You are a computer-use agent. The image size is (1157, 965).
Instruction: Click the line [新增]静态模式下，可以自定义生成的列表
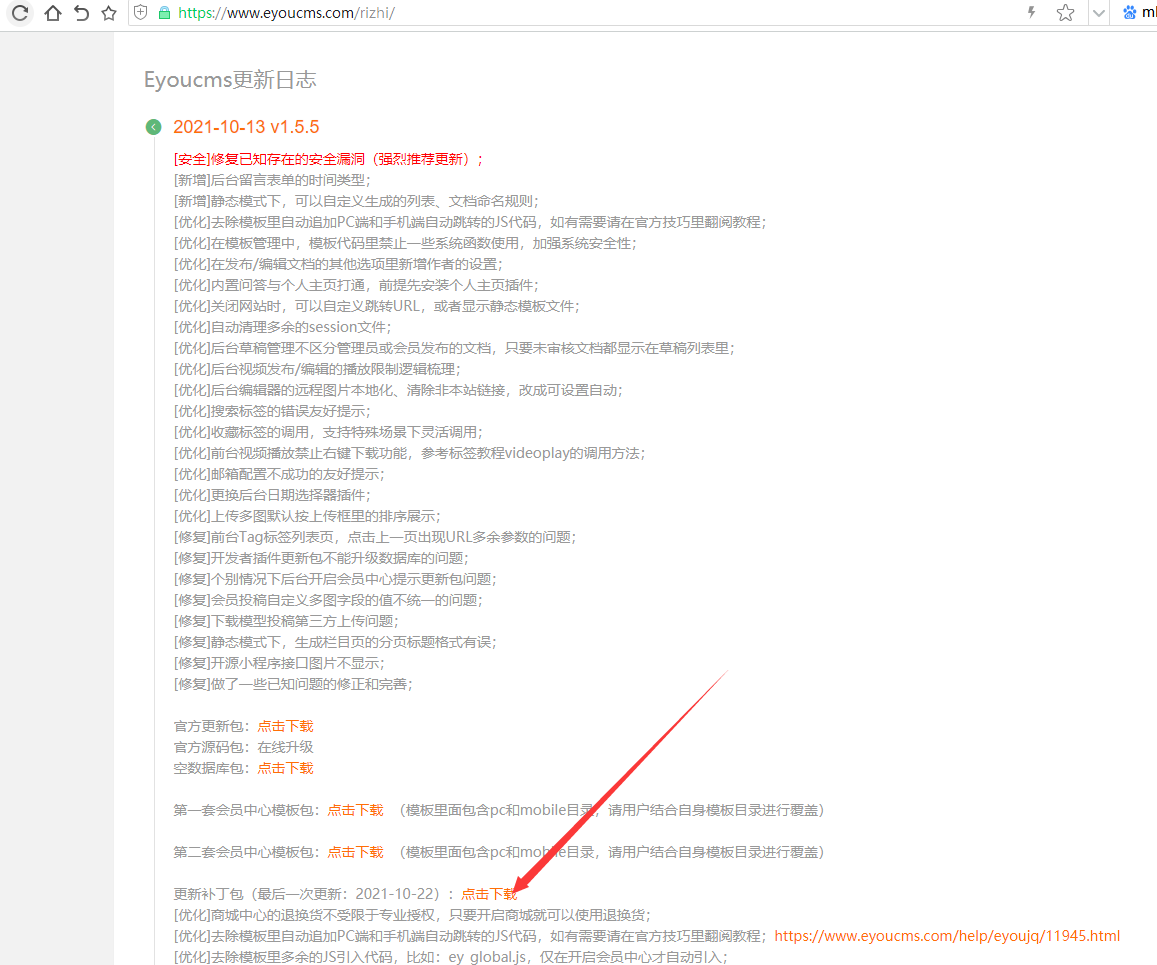pos(356,201)
